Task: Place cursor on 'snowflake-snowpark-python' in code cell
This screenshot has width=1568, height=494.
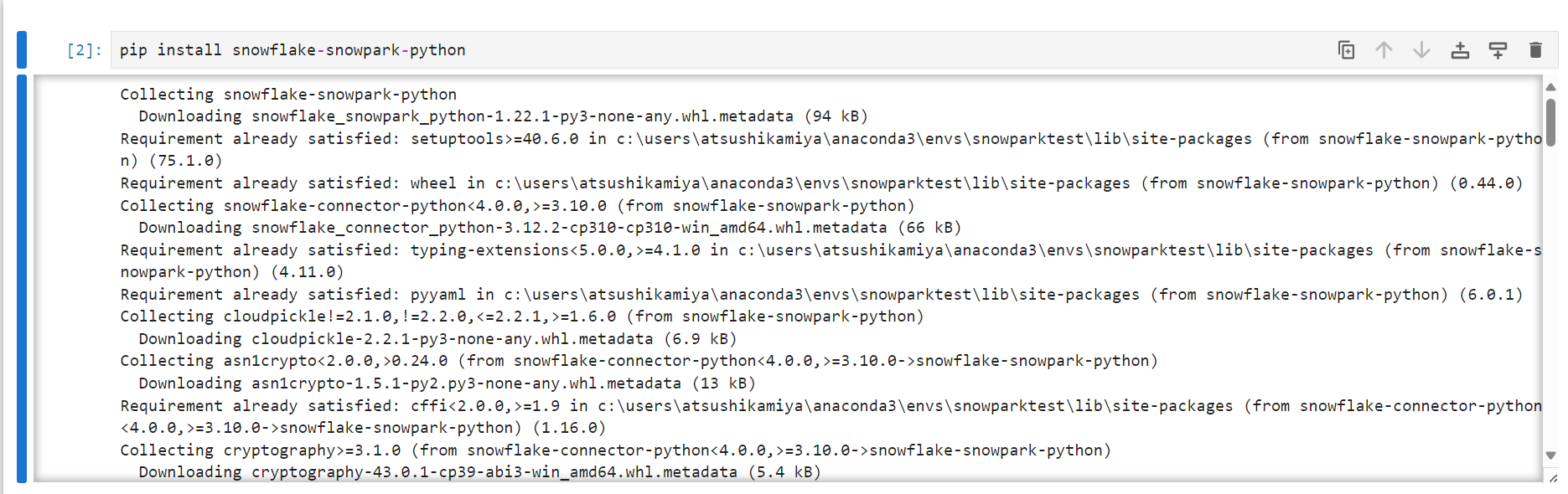Action: pos(349,50)
